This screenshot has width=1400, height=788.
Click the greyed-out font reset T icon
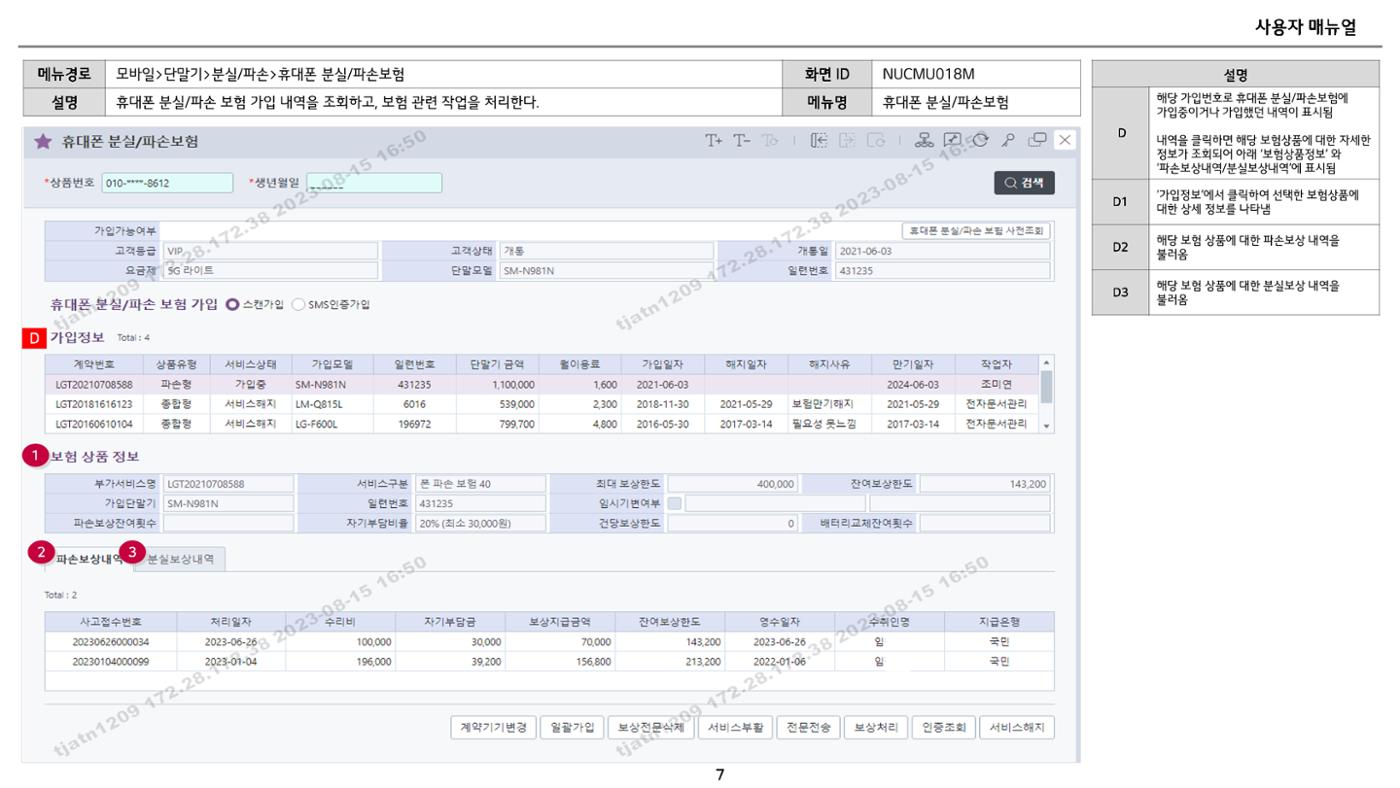[x=768, y=141]
